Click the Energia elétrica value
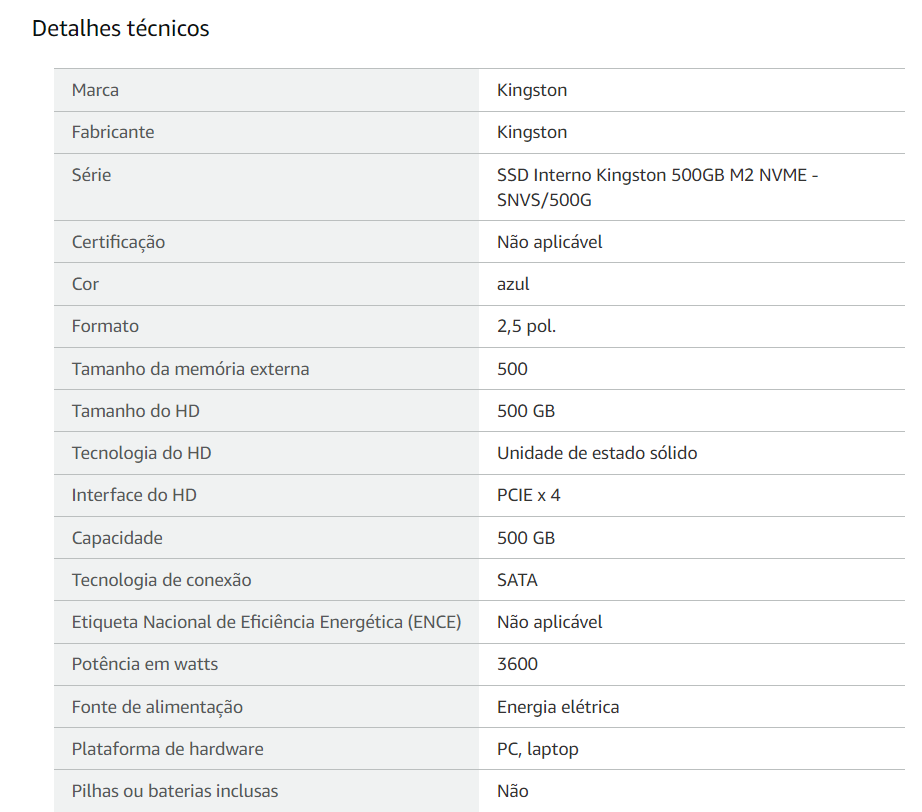 558,707
